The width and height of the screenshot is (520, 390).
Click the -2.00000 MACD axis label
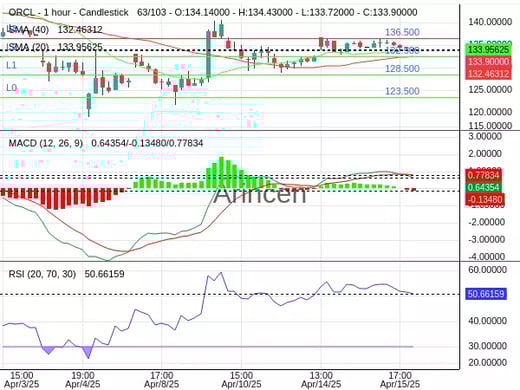point(486,222)
